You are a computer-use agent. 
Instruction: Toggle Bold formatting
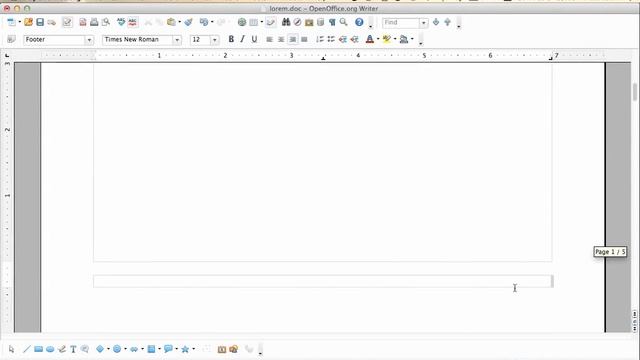(231, 39)
